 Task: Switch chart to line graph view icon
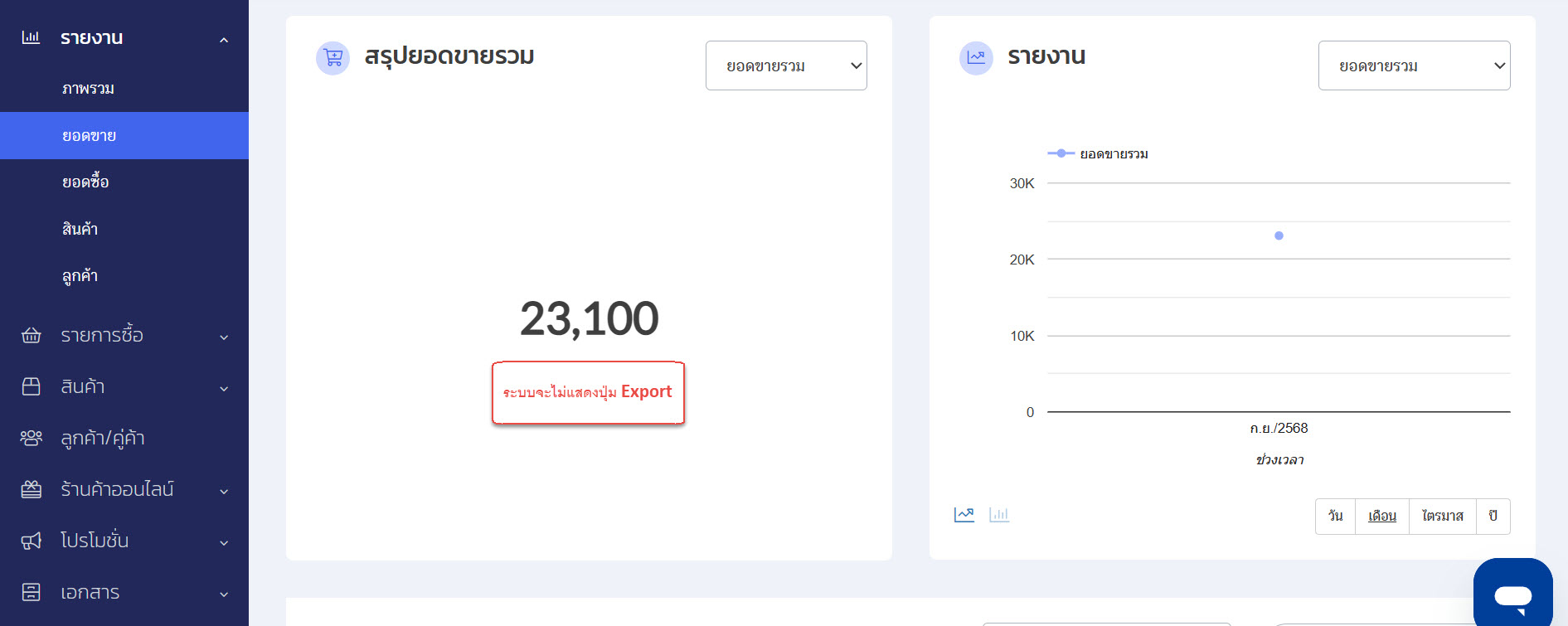tap(964, 515)
